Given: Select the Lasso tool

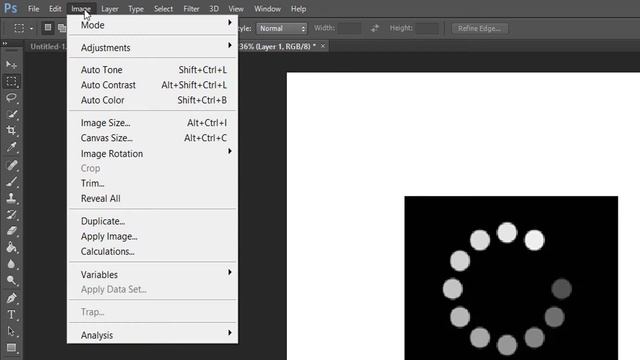Looking at the screenshot, I should (11, 98).
